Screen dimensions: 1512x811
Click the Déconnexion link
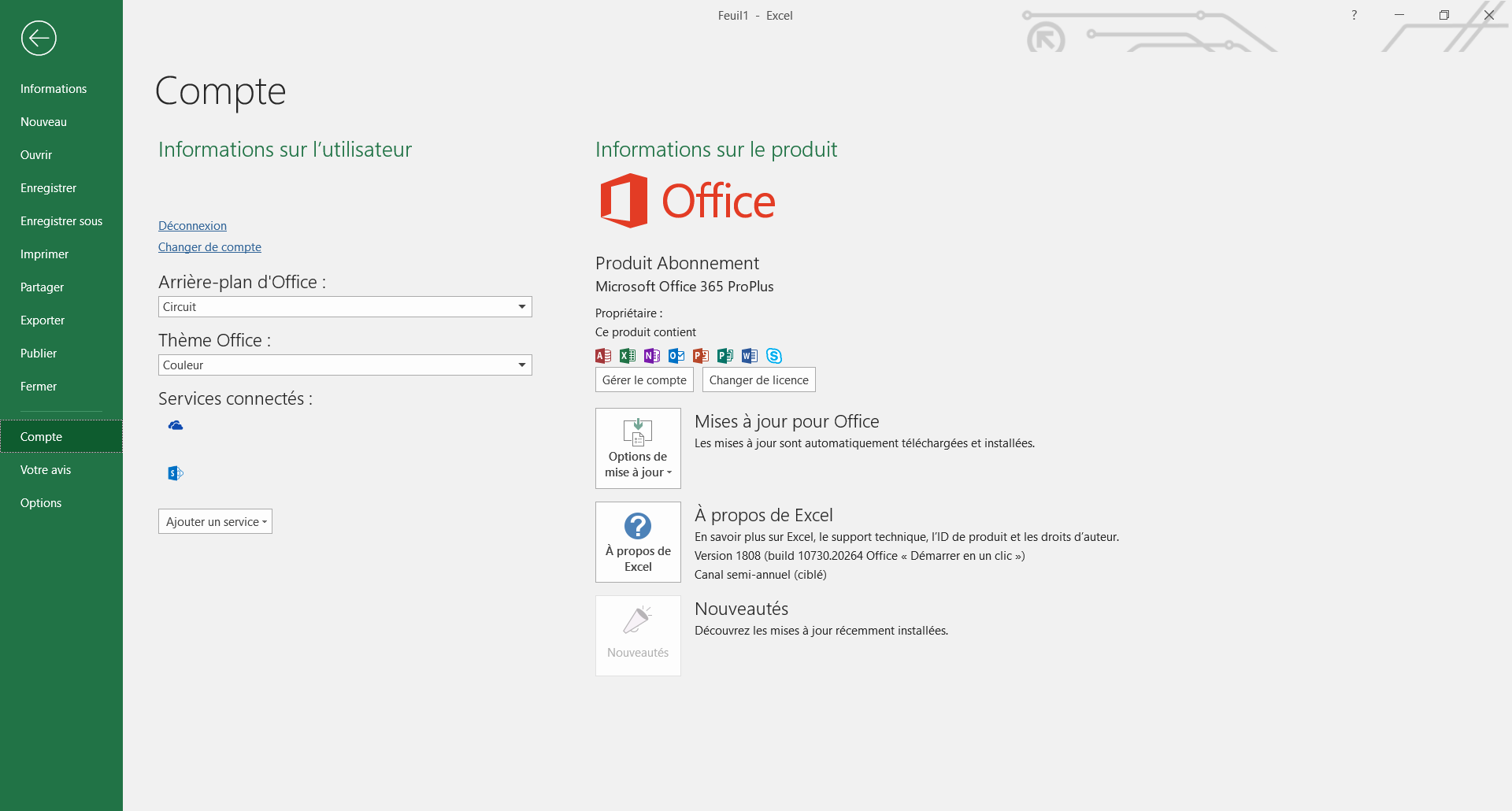192,226
